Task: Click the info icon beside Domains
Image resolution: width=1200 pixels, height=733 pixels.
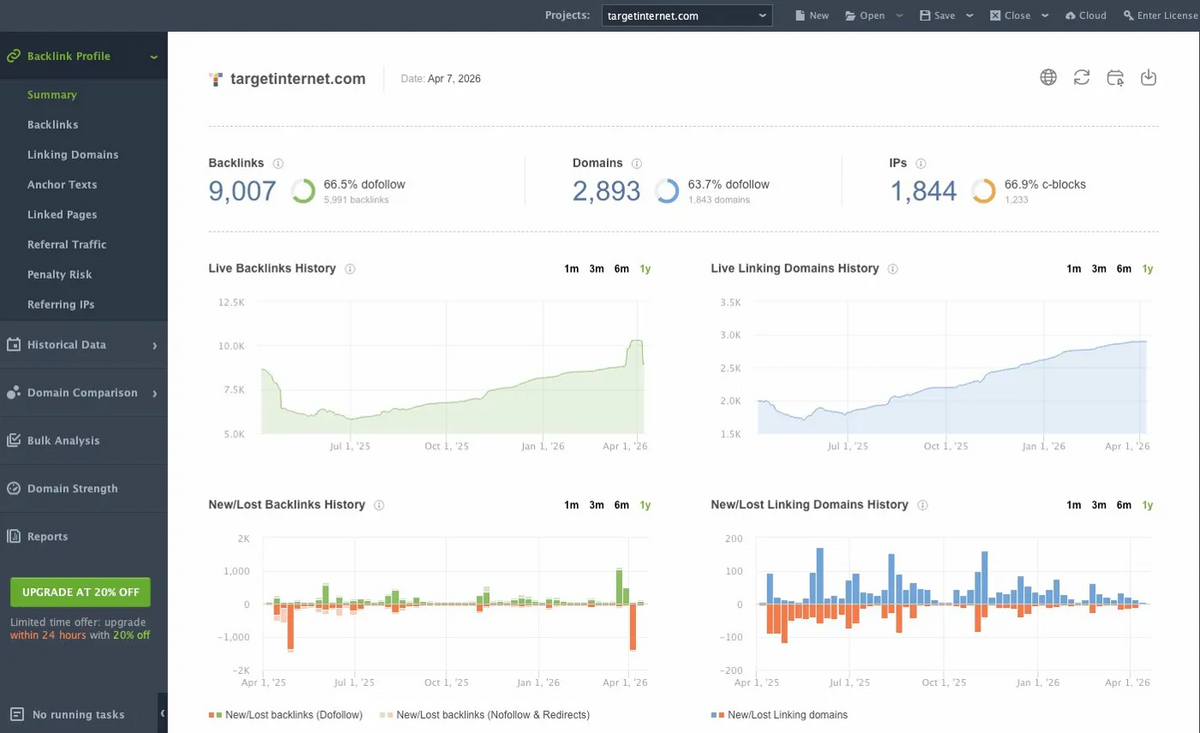Action: [x=637, y=163]
